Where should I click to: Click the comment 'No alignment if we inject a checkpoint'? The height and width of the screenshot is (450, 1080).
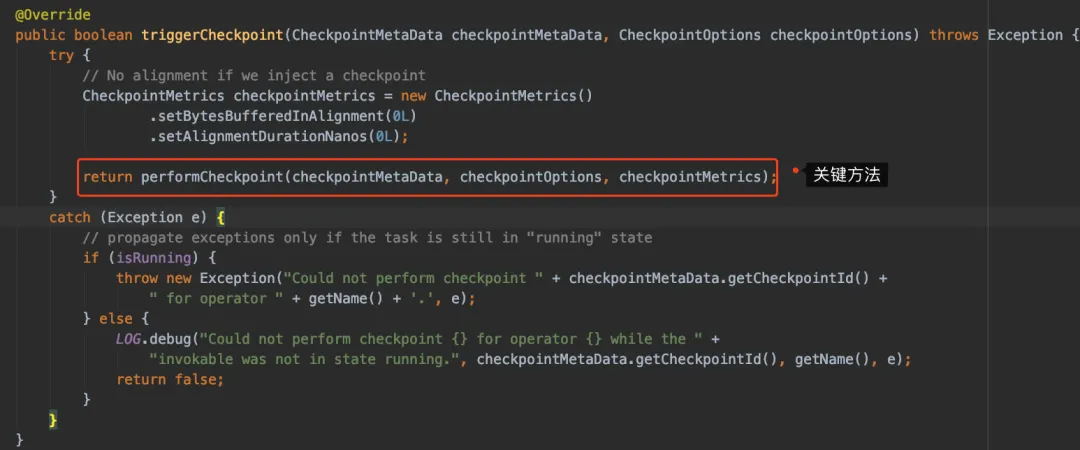pyautogui.click(x=253, y=76)
